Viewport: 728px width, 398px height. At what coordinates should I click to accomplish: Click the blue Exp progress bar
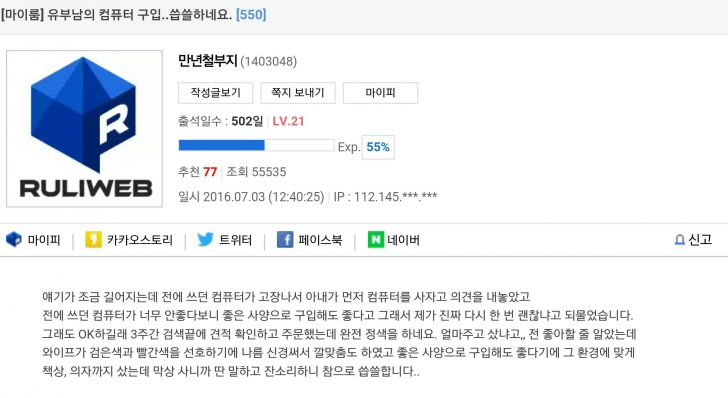tap(256, 145)
